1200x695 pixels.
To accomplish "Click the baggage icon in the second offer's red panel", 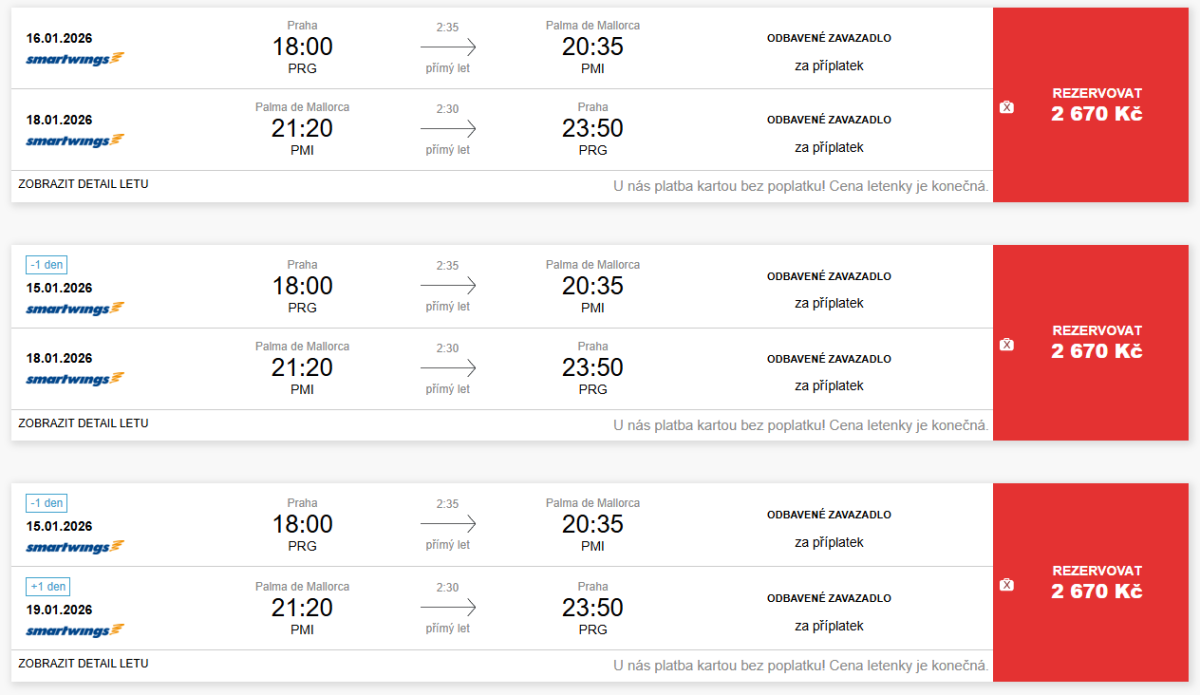I will [x=1007, y=344].
